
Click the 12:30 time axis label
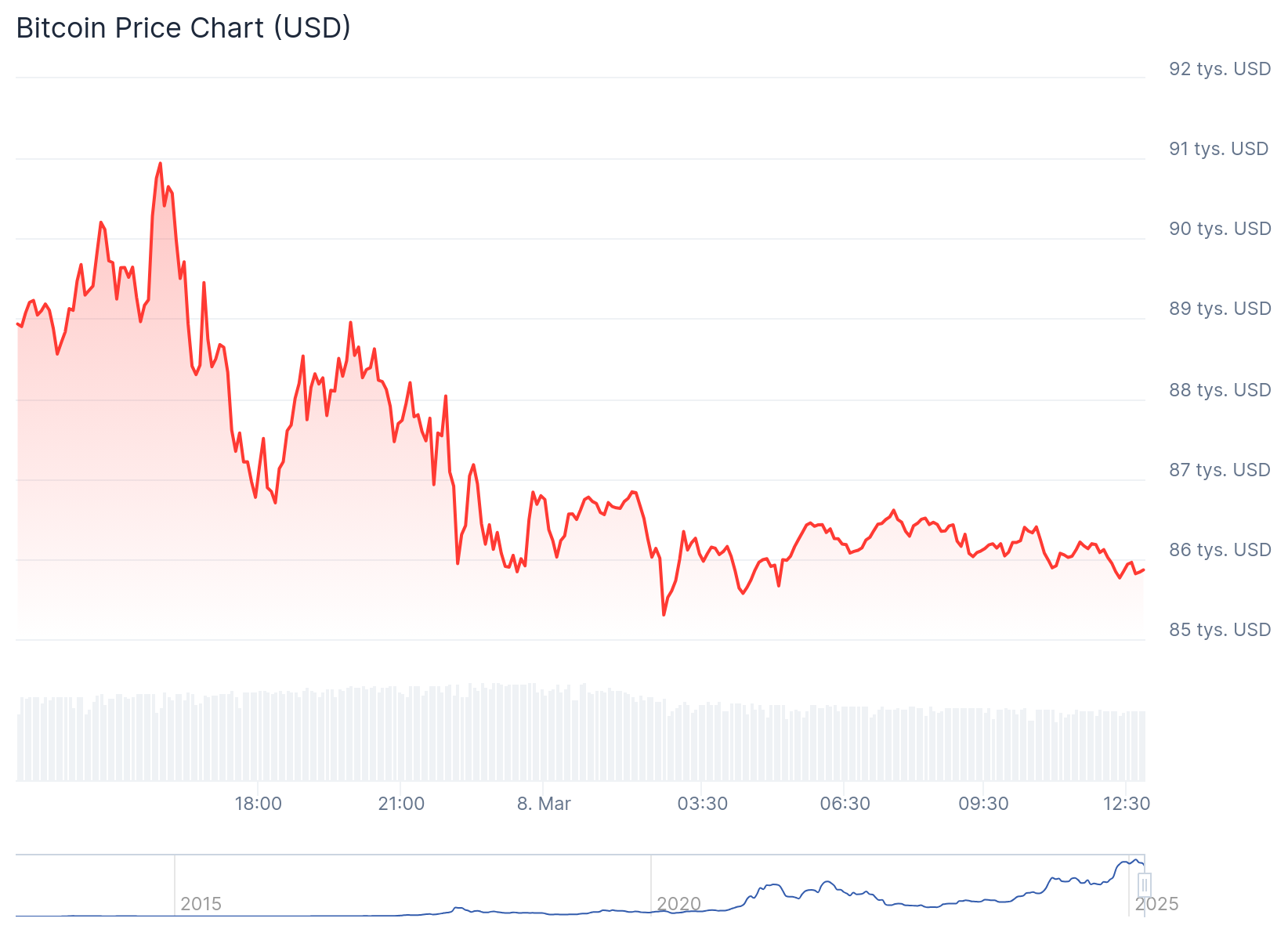1127,804
